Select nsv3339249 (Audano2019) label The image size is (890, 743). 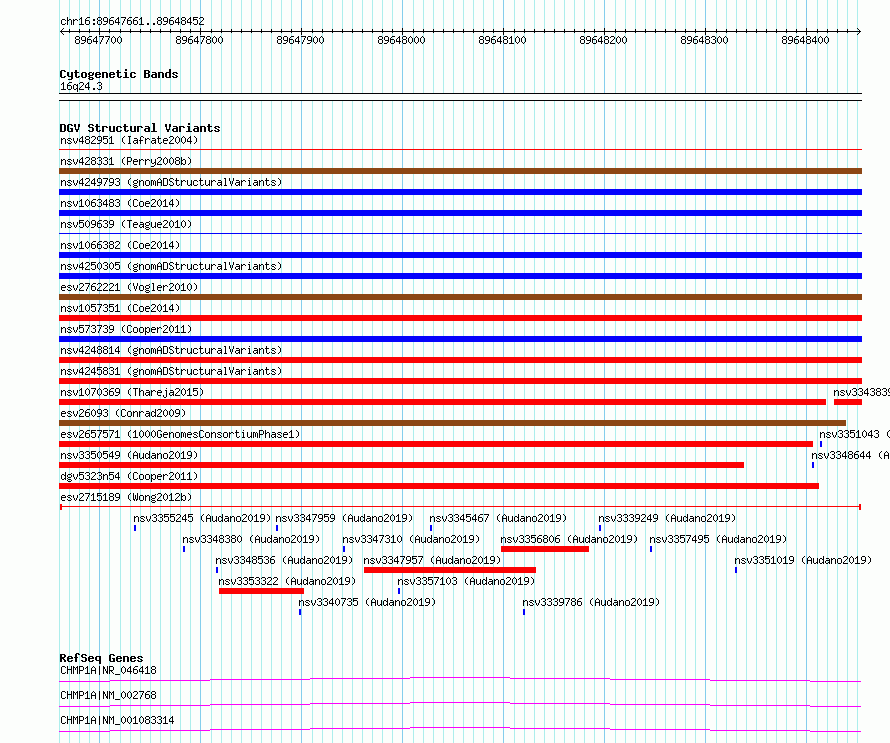(x=667, y=518)
